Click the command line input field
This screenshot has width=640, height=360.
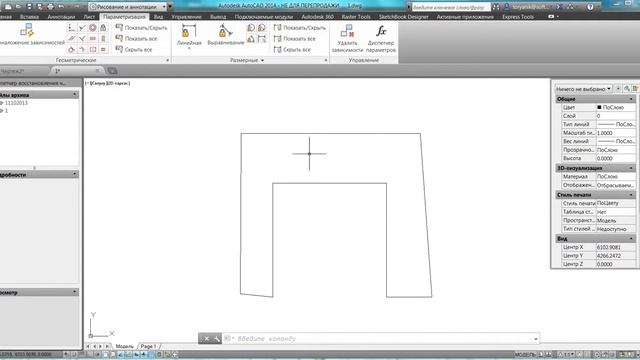click(x=380, y=339)
